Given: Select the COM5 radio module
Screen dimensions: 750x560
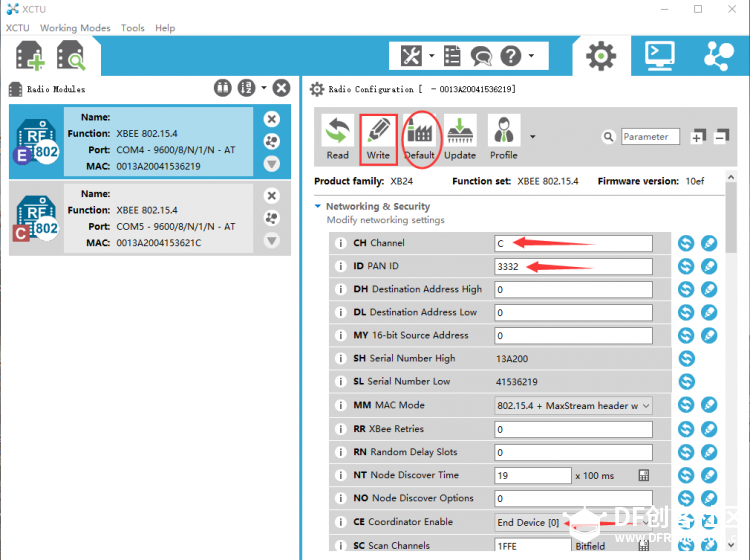Looking at the screenshot, I should [150, 218].
